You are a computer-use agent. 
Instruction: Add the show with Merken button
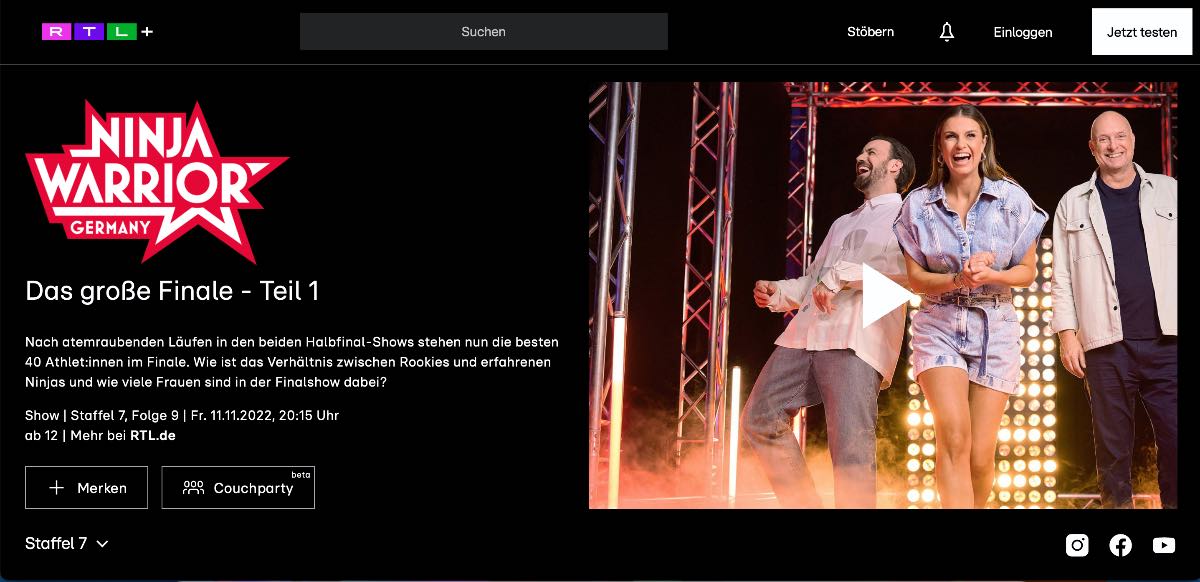click(x=87, y=487)
